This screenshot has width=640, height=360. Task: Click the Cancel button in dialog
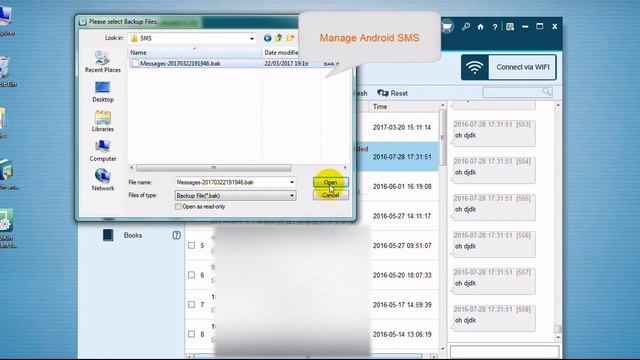point(331,195)
